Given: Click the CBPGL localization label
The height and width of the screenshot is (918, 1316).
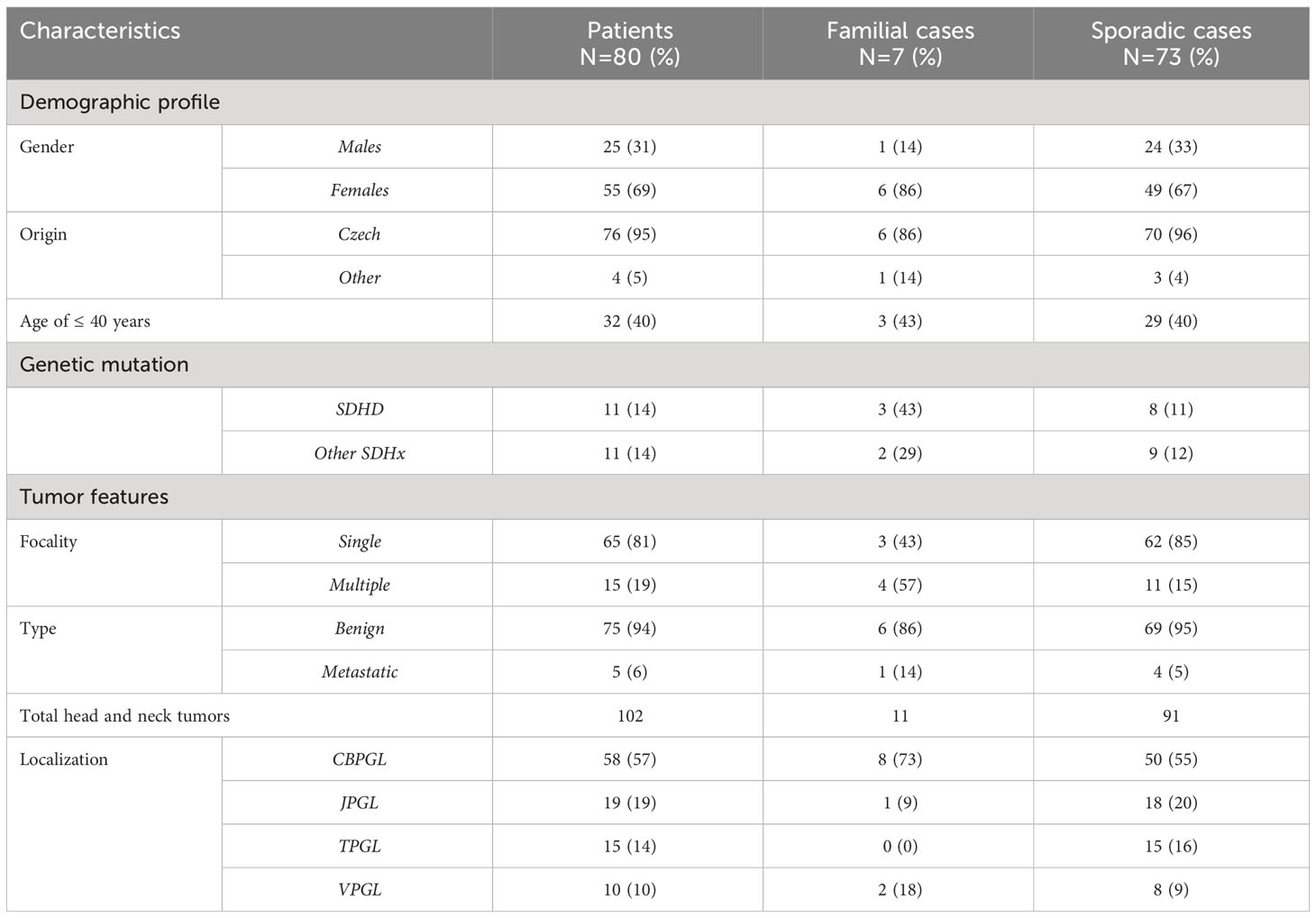Looking at the screenshot, I should tap(359, 759).
